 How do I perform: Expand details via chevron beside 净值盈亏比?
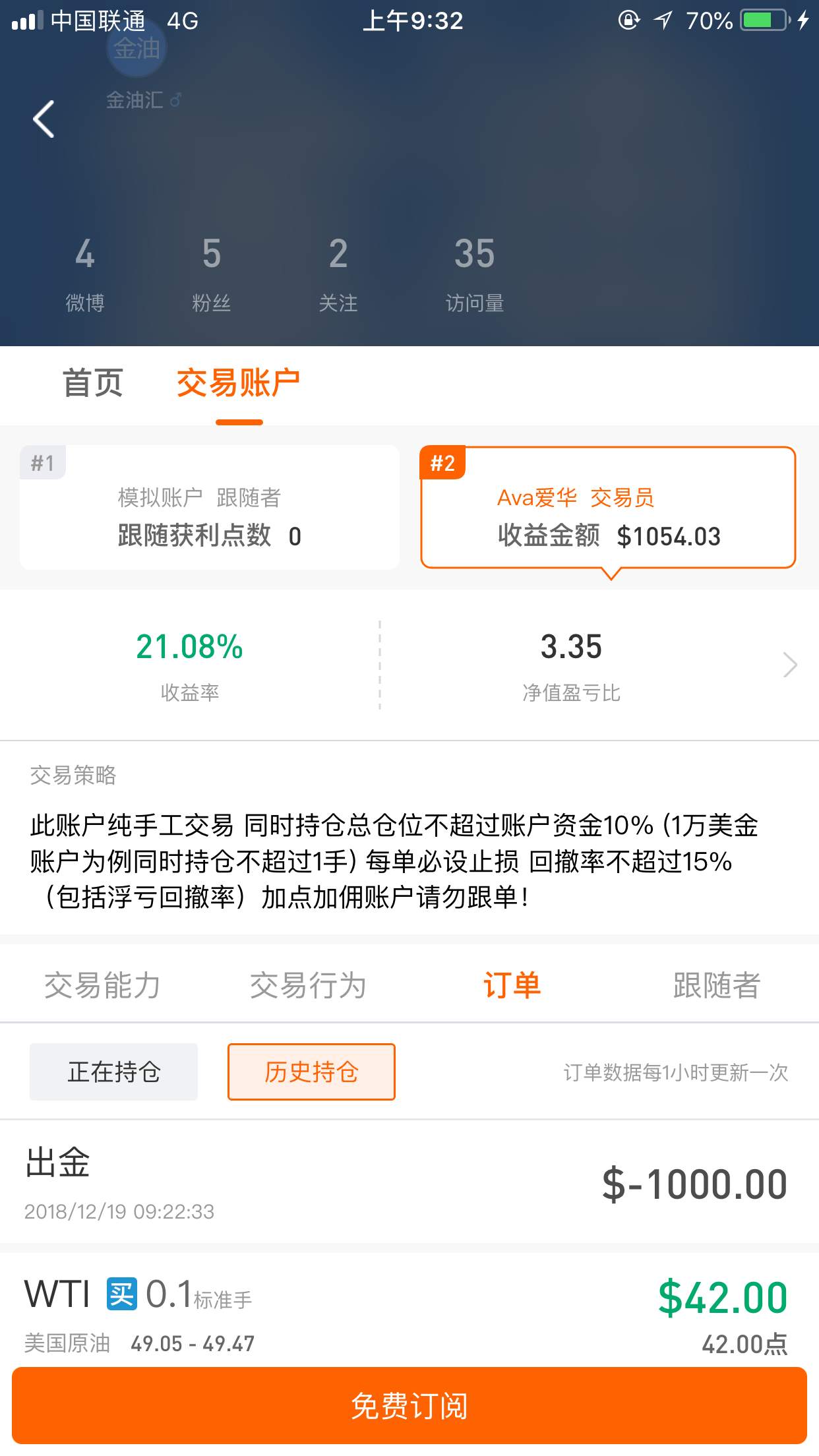pos(790,664)
